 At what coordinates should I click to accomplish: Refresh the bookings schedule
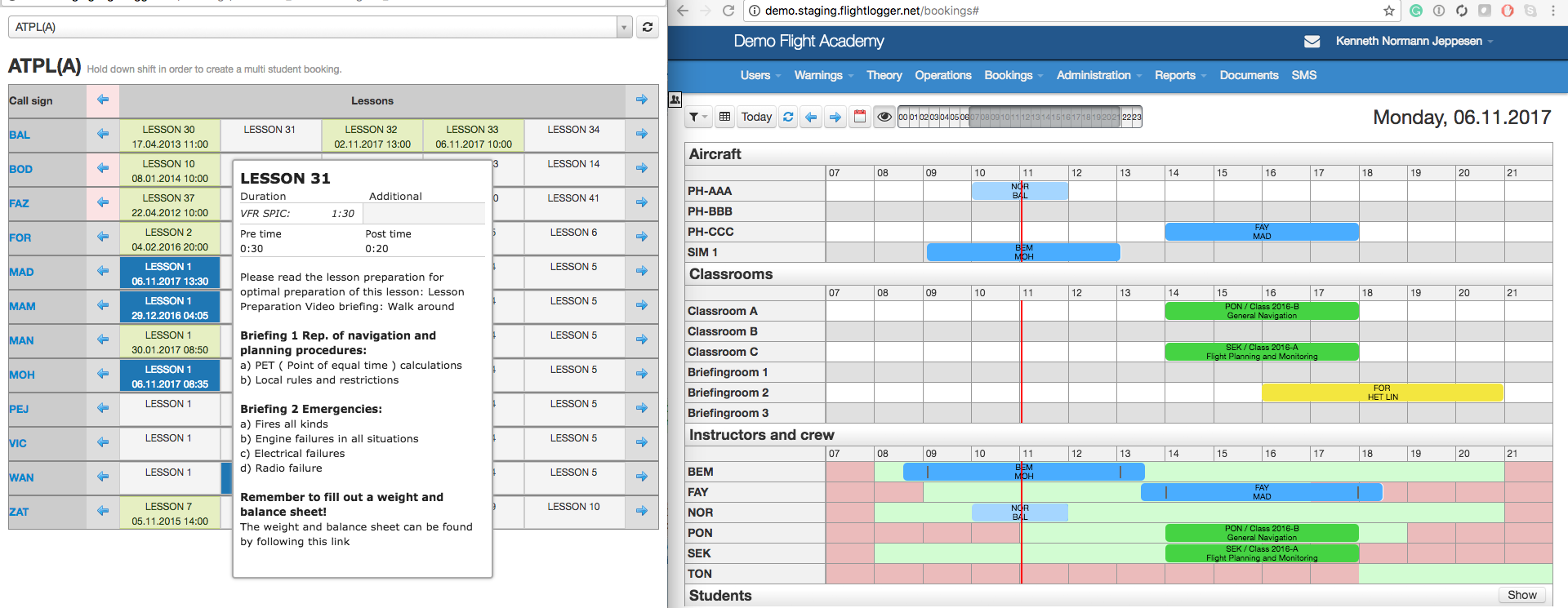point(788,117)
